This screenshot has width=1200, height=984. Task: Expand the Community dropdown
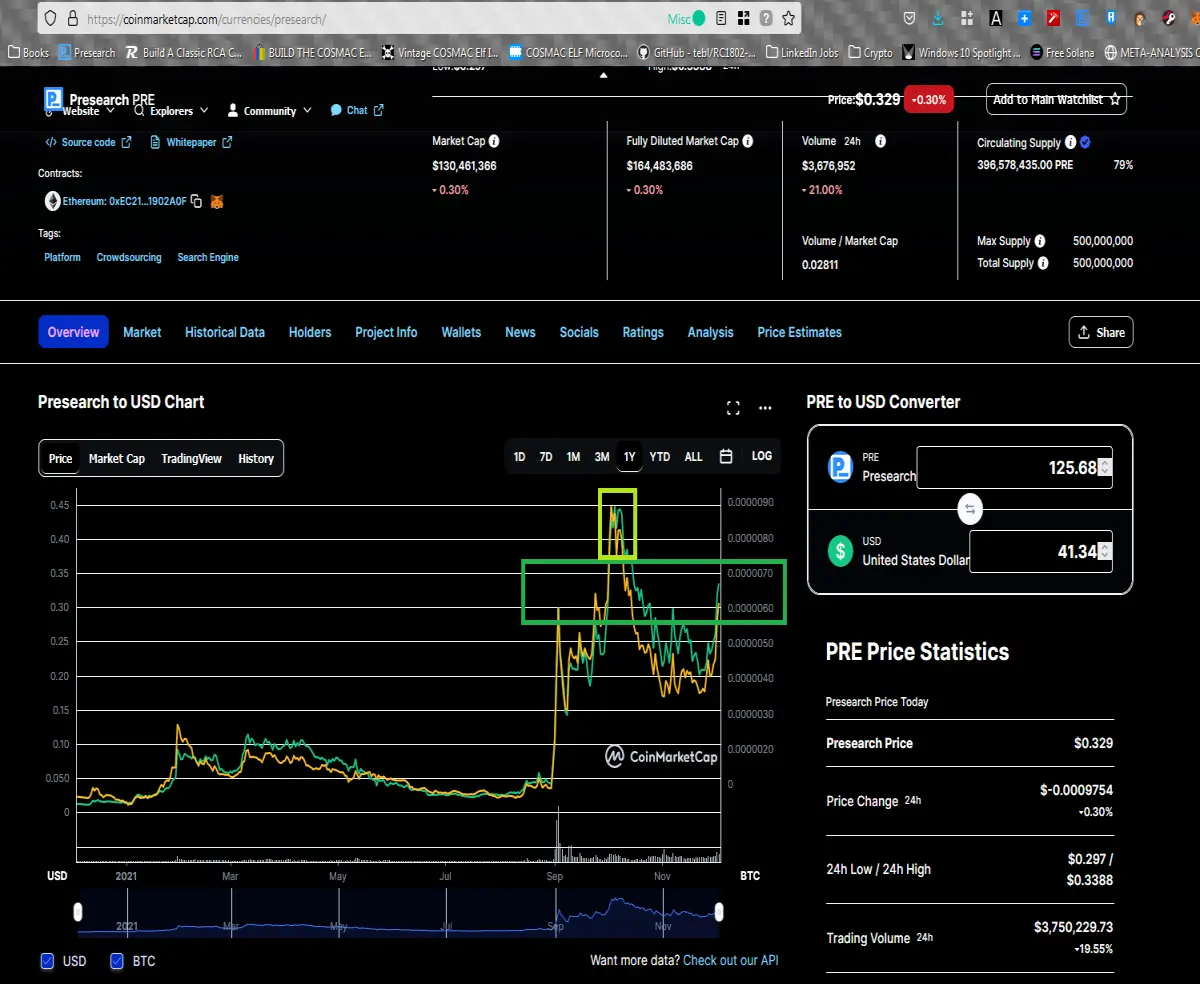click(x=270, y=111)
